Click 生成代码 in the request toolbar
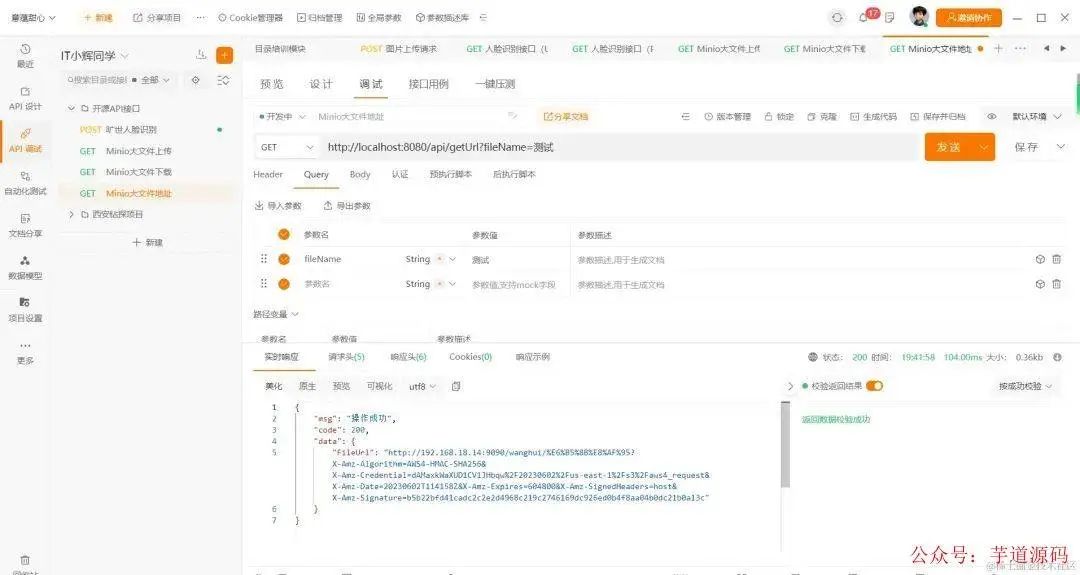 873,116
